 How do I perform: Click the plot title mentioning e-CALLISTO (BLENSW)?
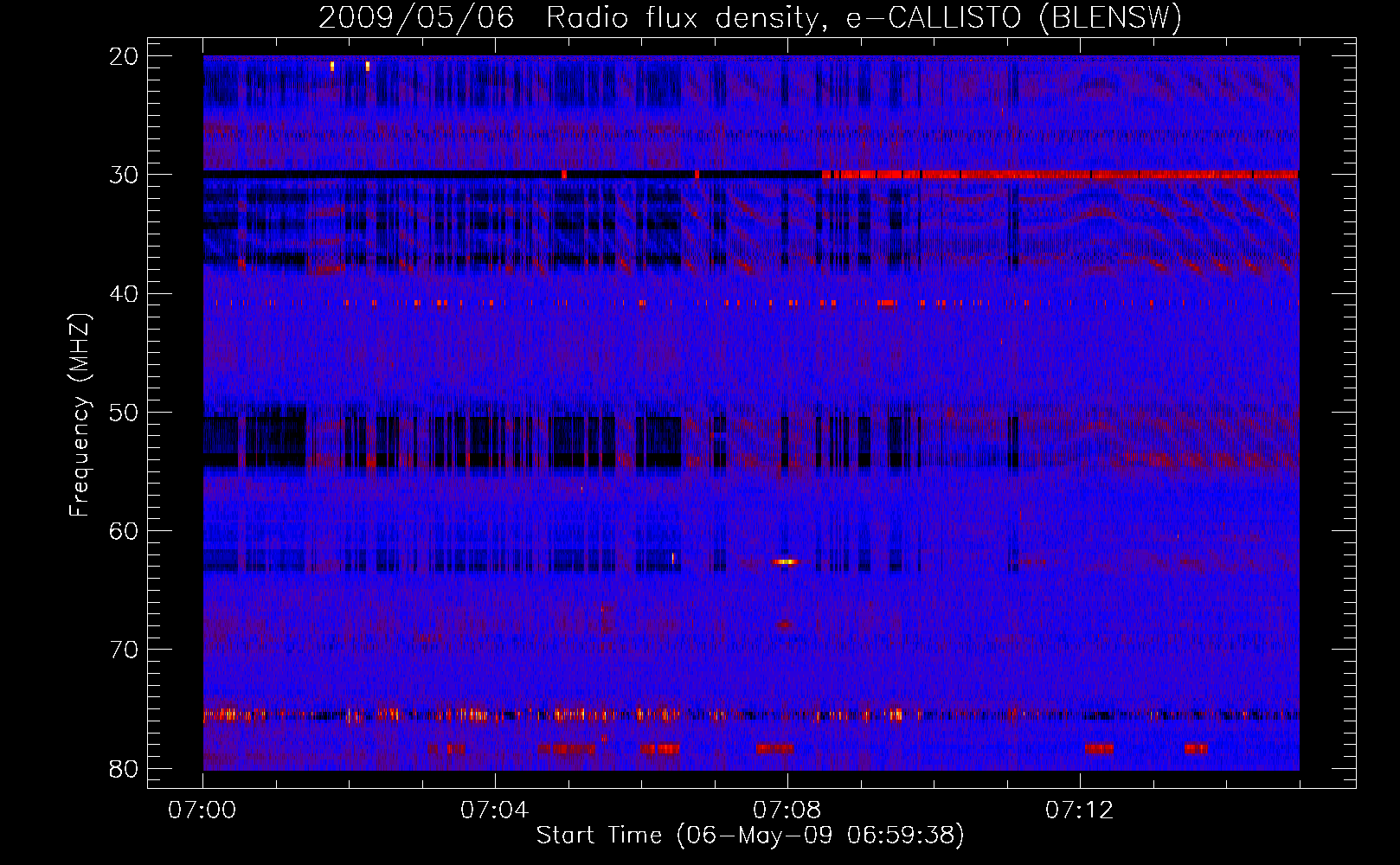750,17
